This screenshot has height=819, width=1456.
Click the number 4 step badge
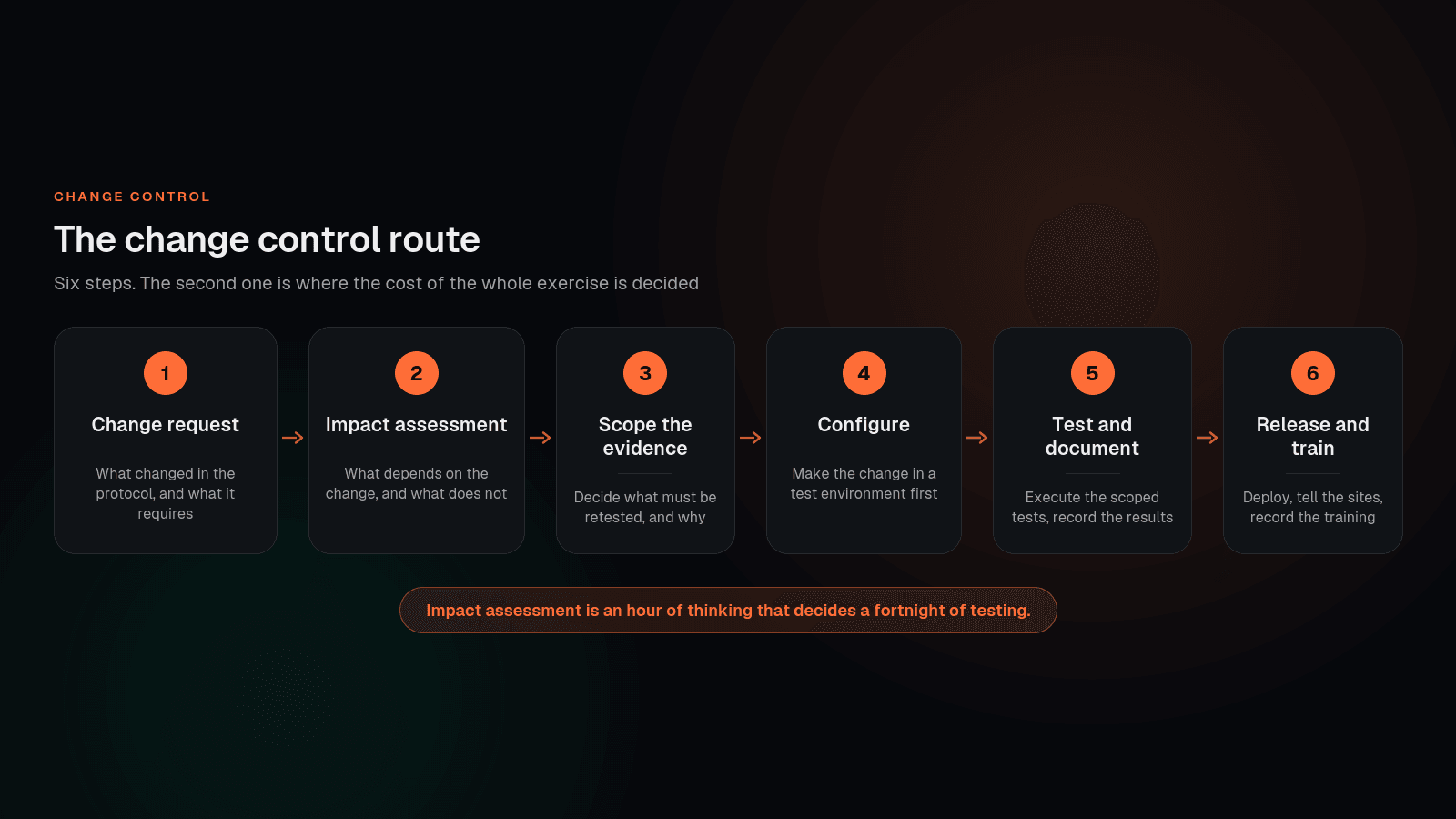point(864,373)
